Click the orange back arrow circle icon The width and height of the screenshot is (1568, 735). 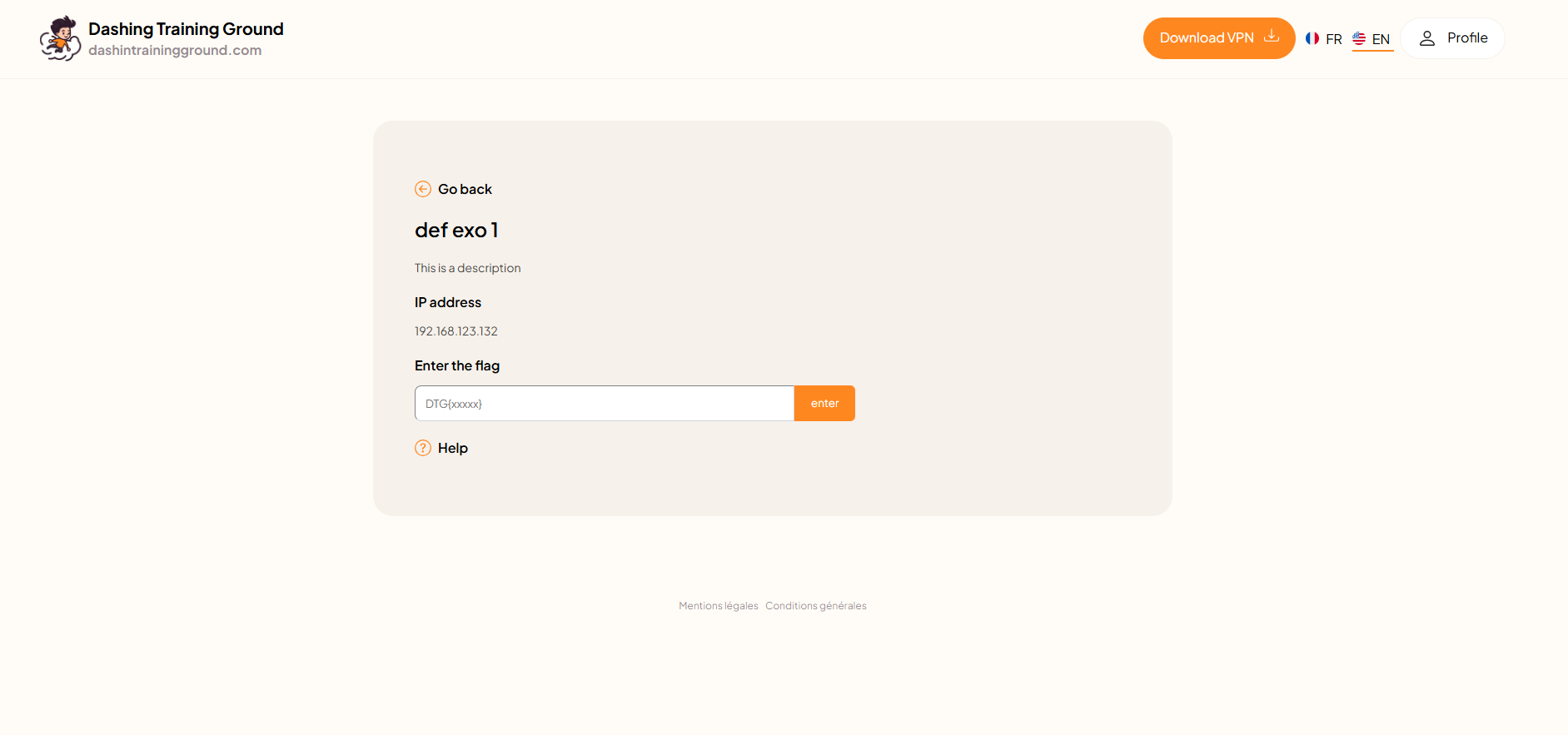(423, 189)
